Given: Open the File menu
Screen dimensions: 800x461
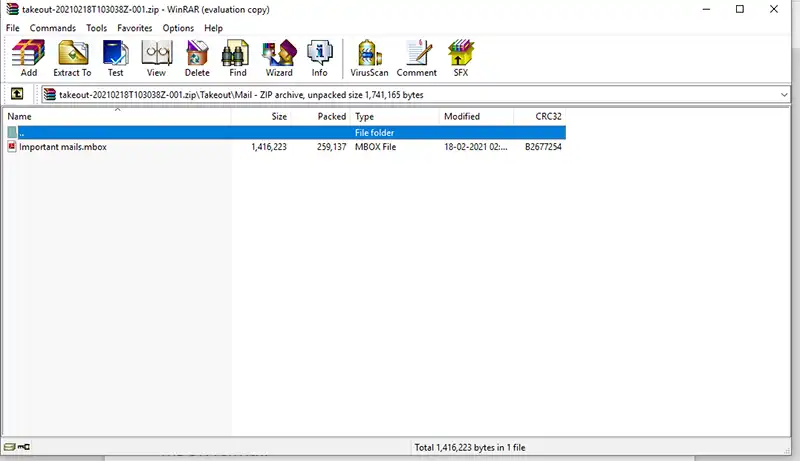Looking at the screenshot, I should 13,28.
